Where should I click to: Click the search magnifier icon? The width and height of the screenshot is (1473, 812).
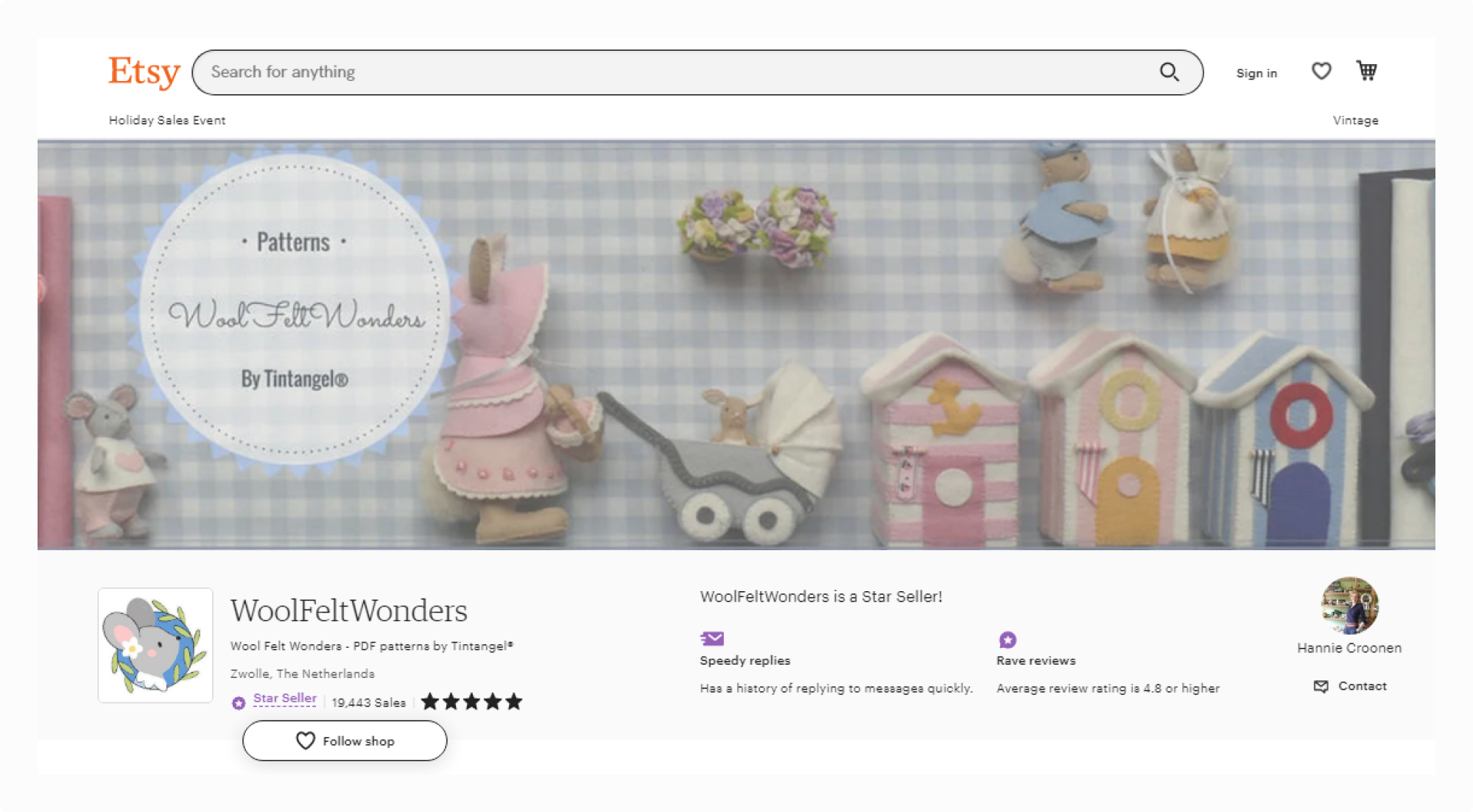pos(1170,72)
